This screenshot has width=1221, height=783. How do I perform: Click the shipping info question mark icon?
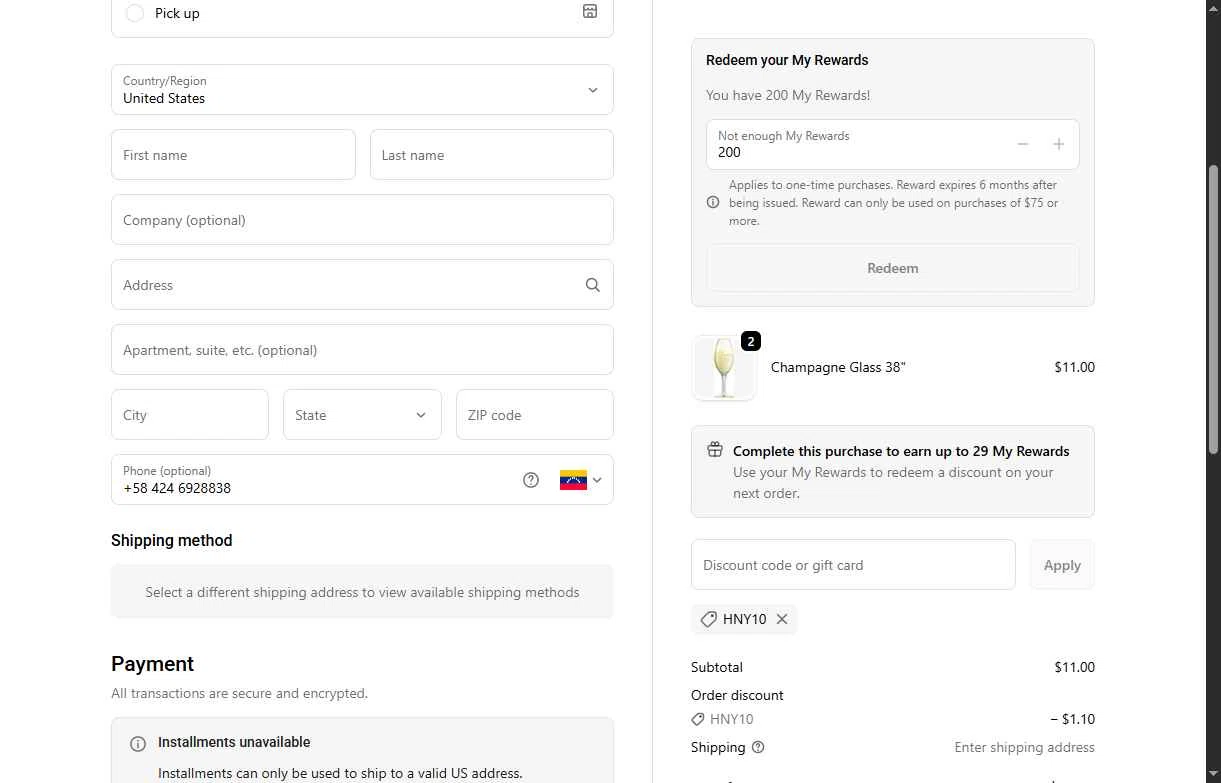(x=758, y=747)
